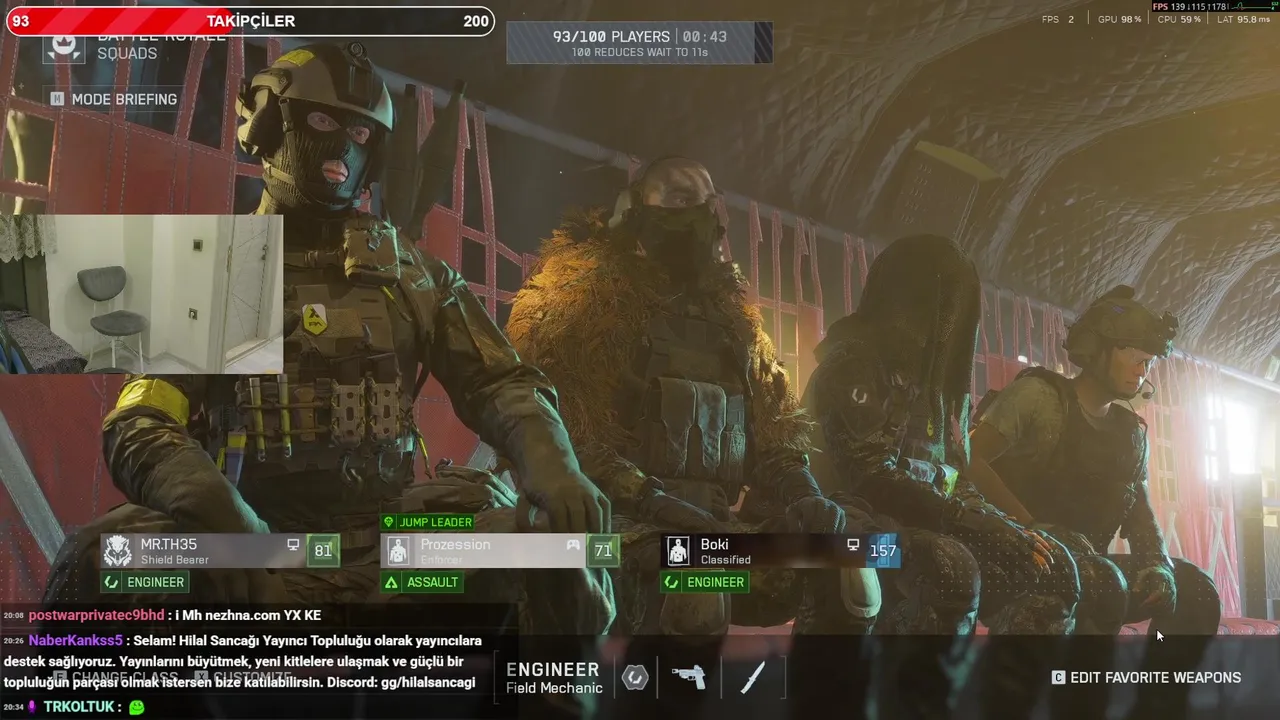
Task: Click the postwarprivatec9bhd chat username
Action: tap(96, 615)
